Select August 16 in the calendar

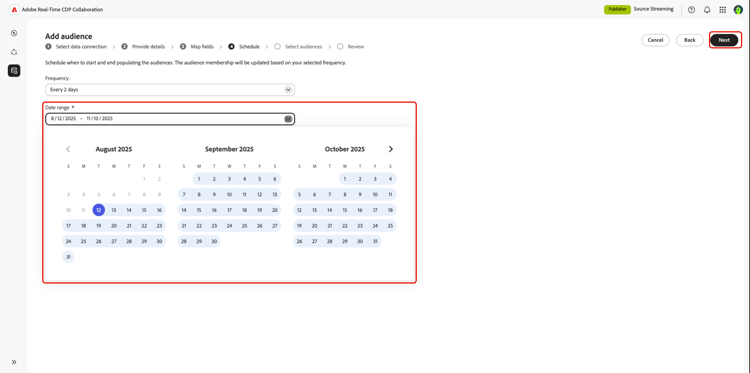(159, 210)
